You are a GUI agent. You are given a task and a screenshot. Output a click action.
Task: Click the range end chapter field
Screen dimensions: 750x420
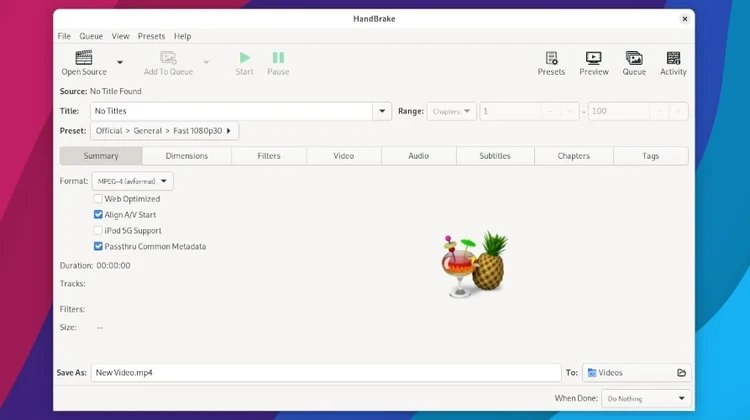618,111
